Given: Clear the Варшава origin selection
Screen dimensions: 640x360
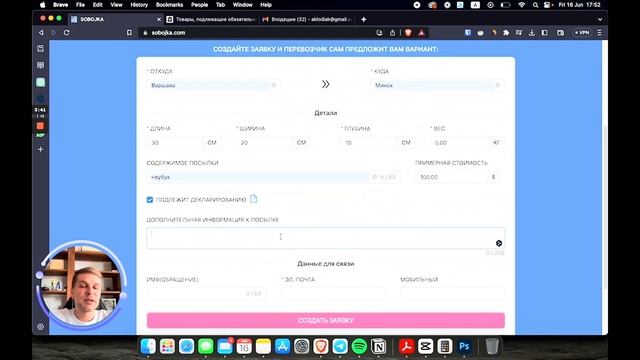Looking at the screenshot, I should [x=274, y=85].
